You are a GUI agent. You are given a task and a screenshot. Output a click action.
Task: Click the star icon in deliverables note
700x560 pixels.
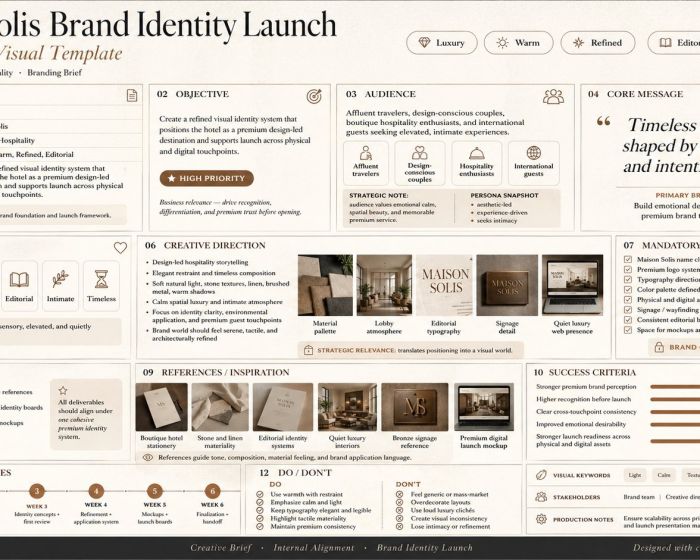pyautogui.click(x=63, y=390)
